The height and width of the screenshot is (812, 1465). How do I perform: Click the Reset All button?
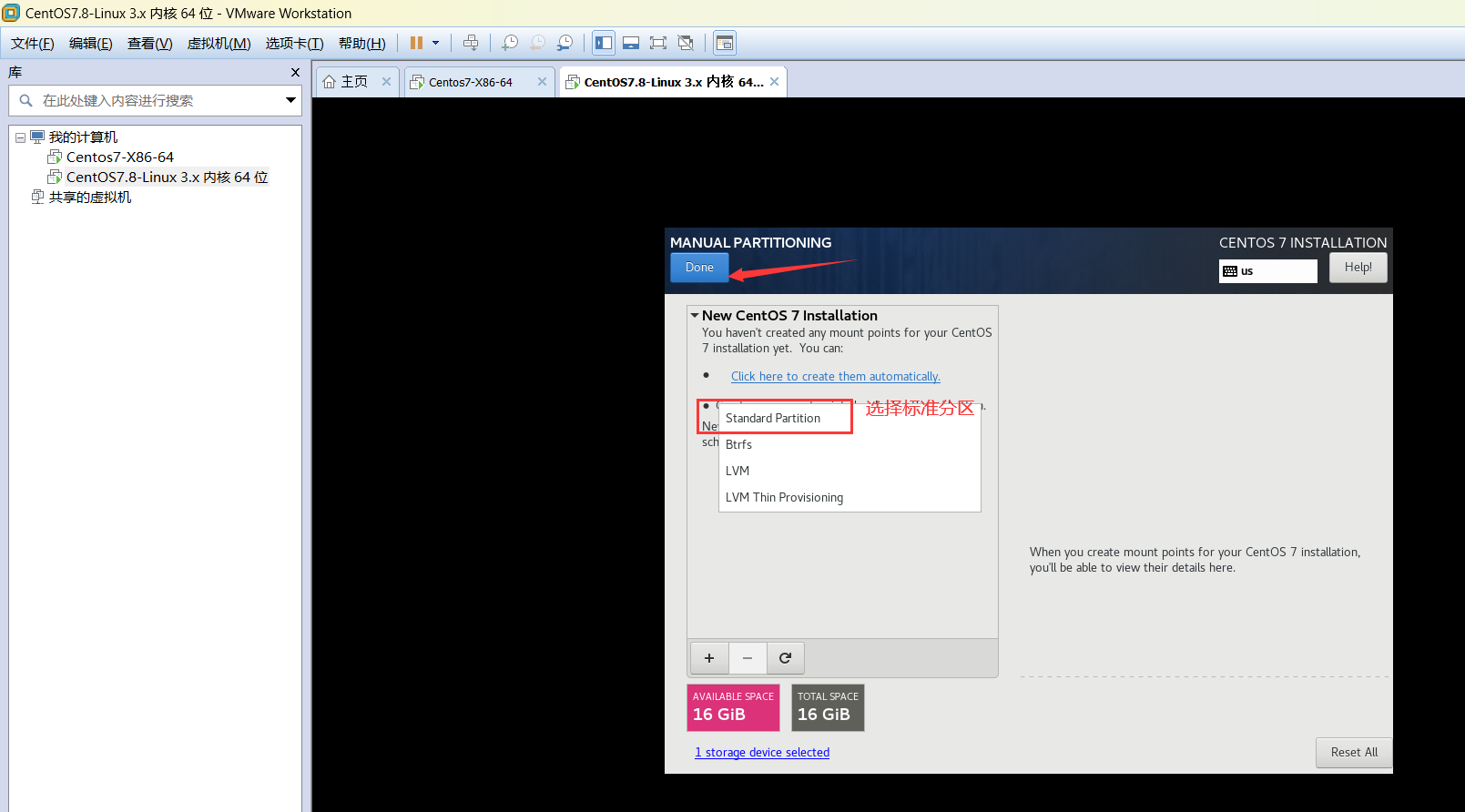pos(1354,753)
